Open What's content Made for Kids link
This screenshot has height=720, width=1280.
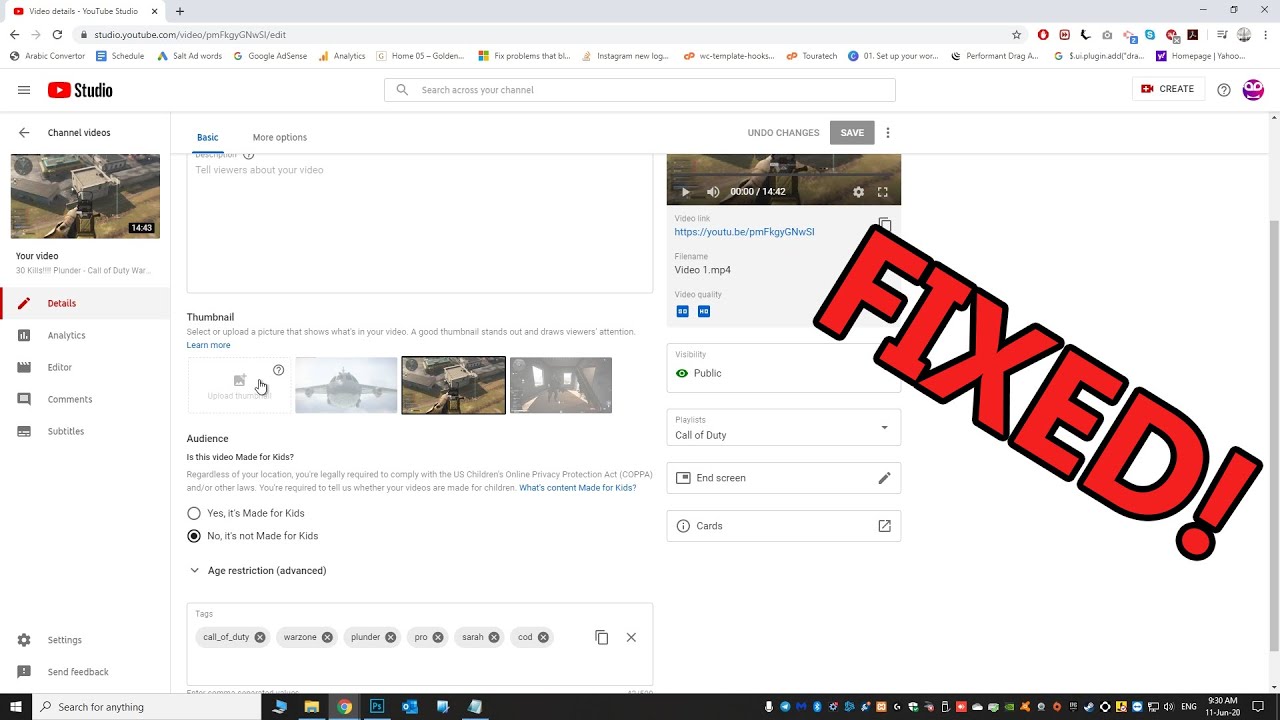click(577, 488)
